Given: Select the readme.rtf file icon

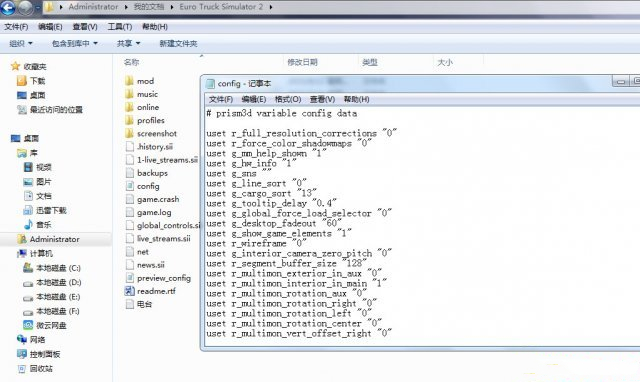Looking at the screenshot, I should tap(129, 291).
